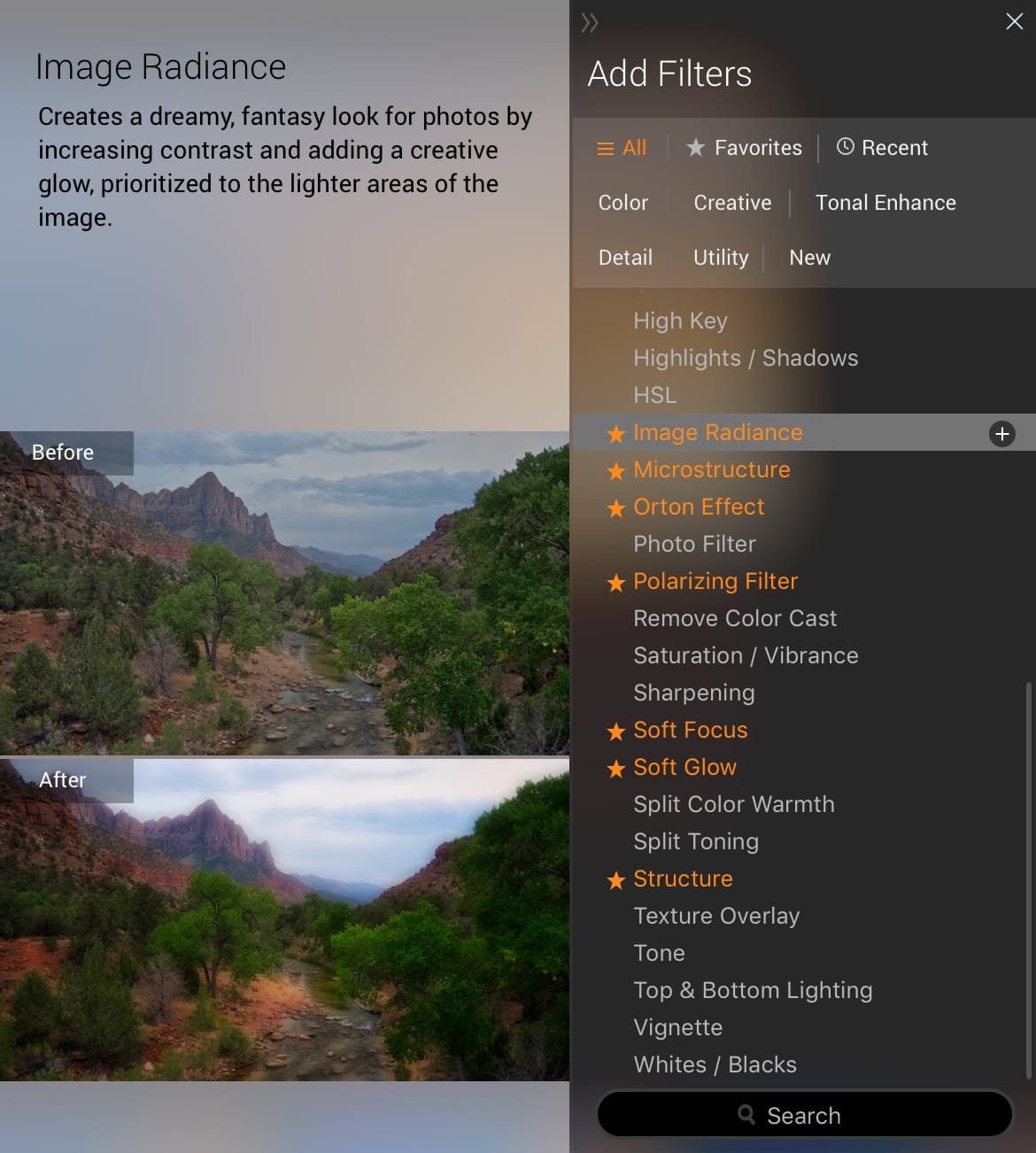Toggle the star next to Microstructure
Image resolution: width=1036 pixels, height=1153 pixels.
[616, 471]
